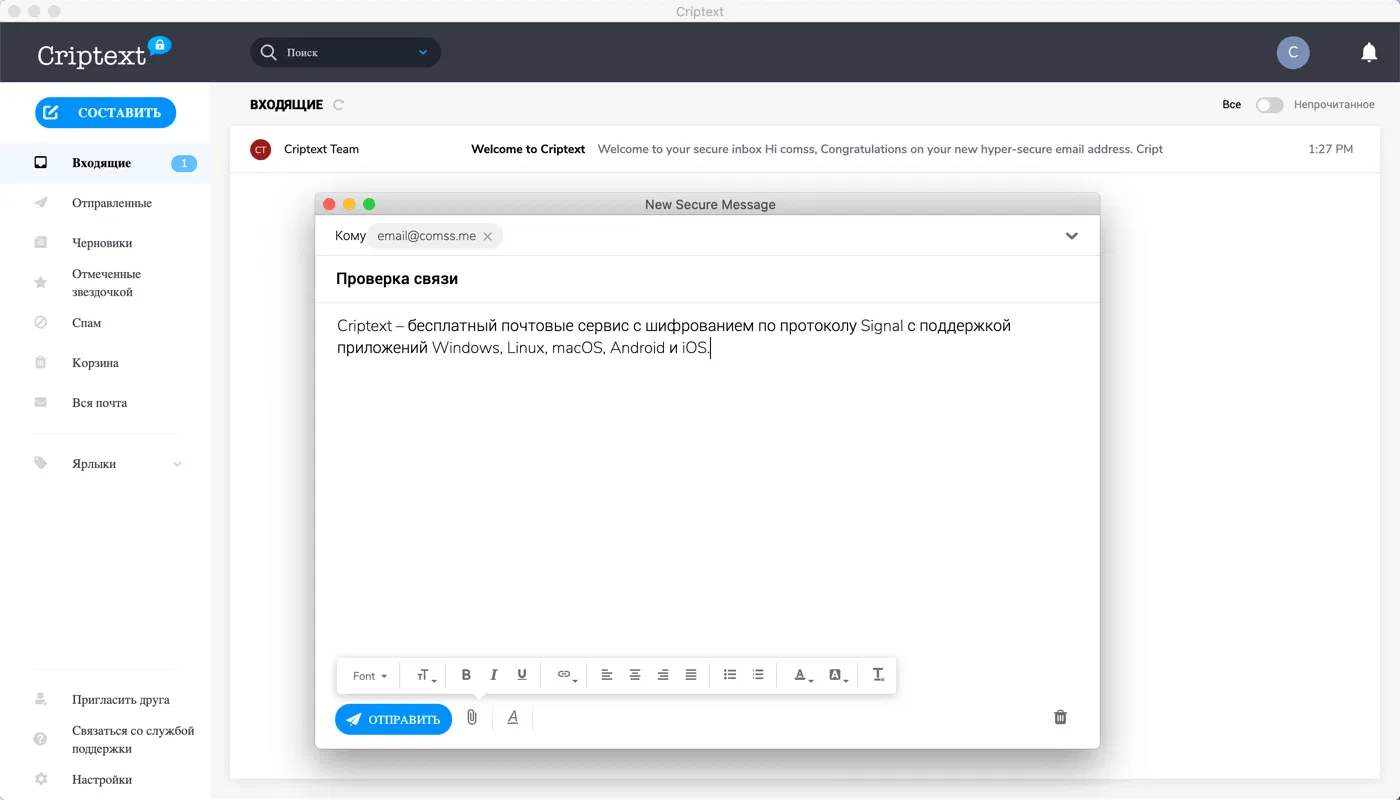The image size is (1400, 800).
Task: Open the text background color picker
Action: click(x=838, y=676)
